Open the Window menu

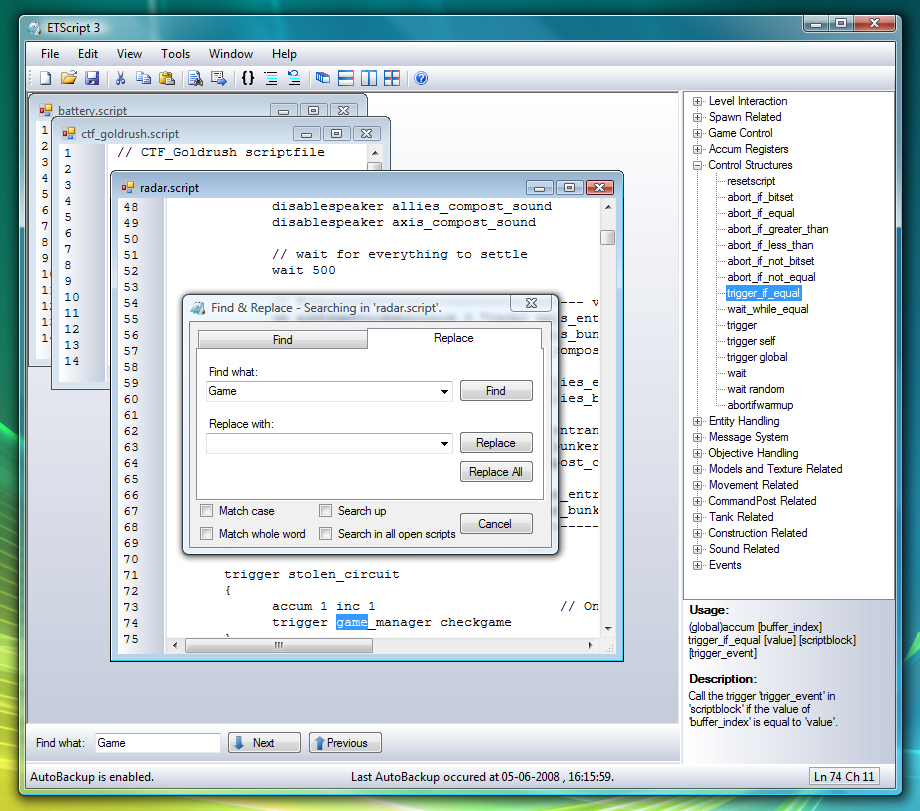coord(231,54)
